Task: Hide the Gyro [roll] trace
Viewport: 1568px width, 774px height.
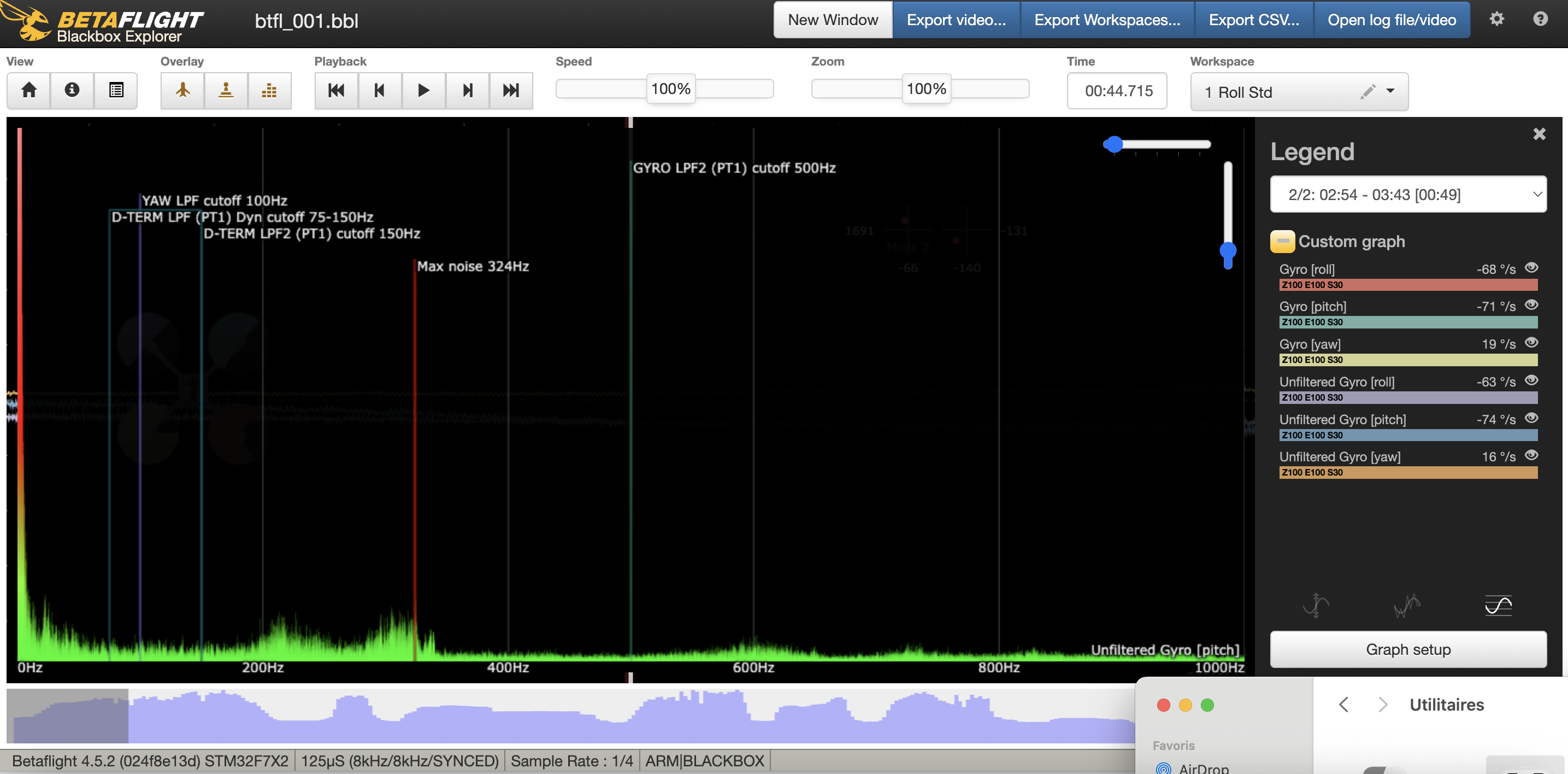Action: 1531,267
